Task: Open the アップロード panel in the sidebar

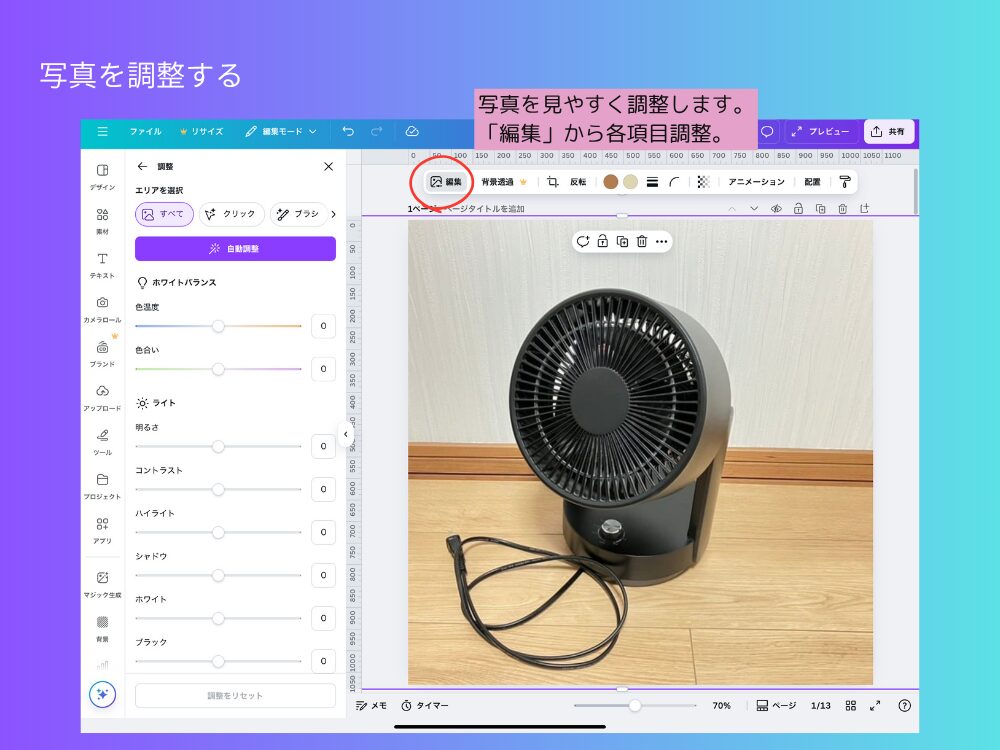Action: [x=102, y=397]
